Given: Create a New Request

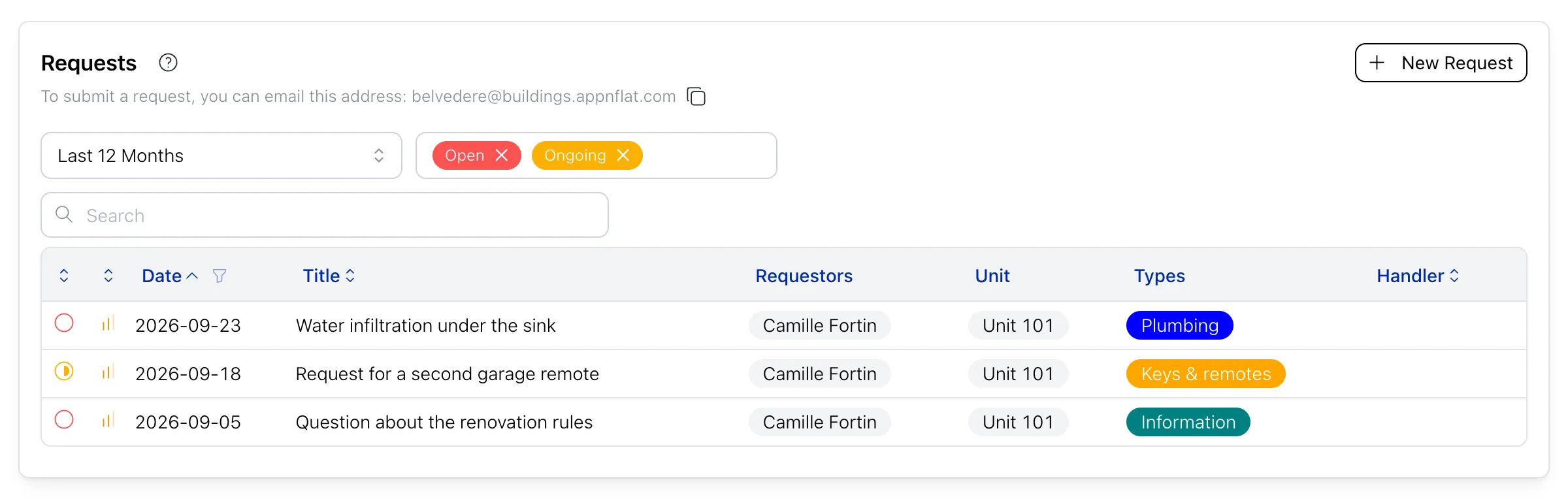Looking at the screenshot, I should tap(1441, 63).
